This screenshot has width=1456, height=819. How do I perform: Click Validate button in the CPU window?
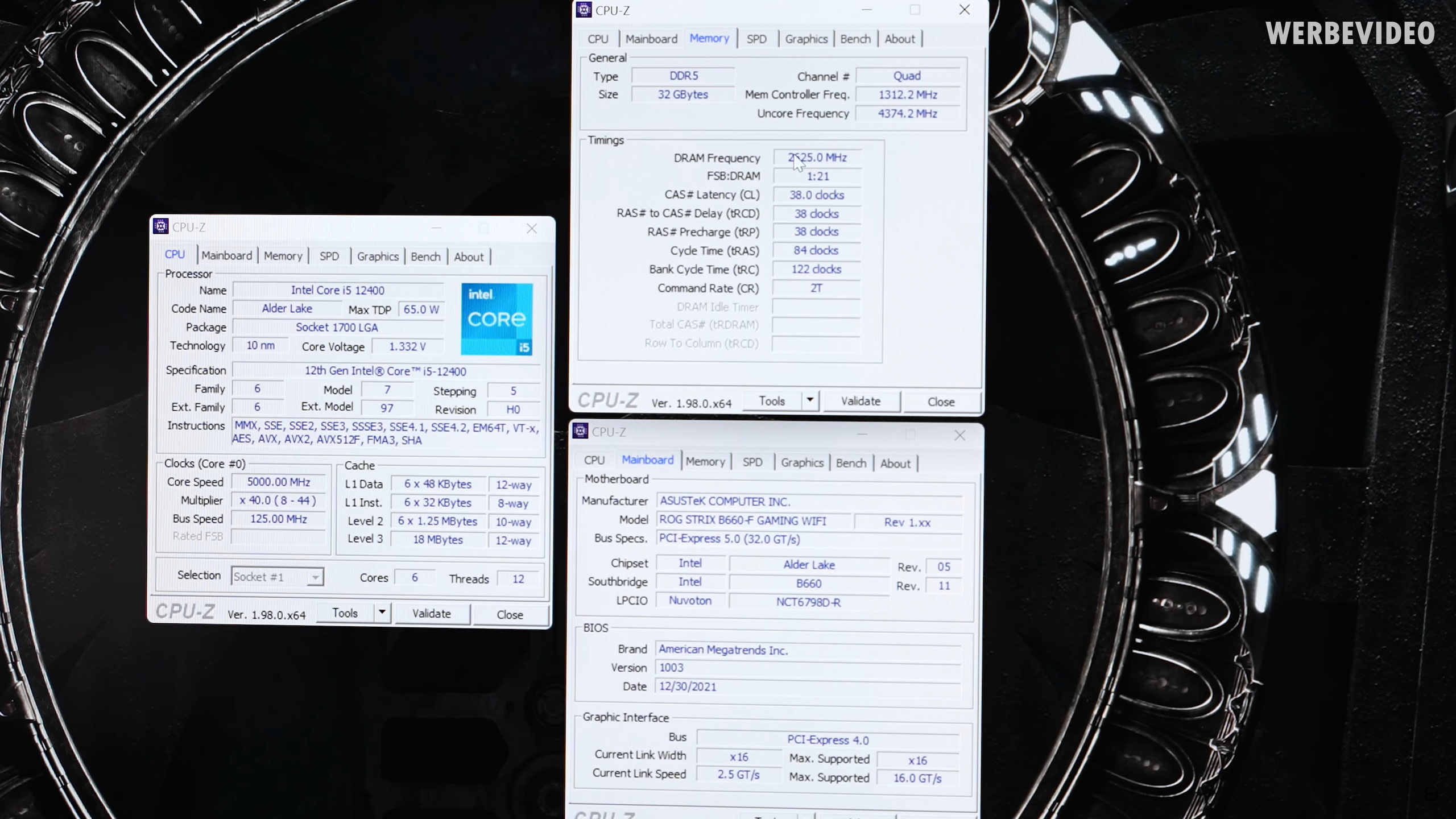[x=432, y=613]
